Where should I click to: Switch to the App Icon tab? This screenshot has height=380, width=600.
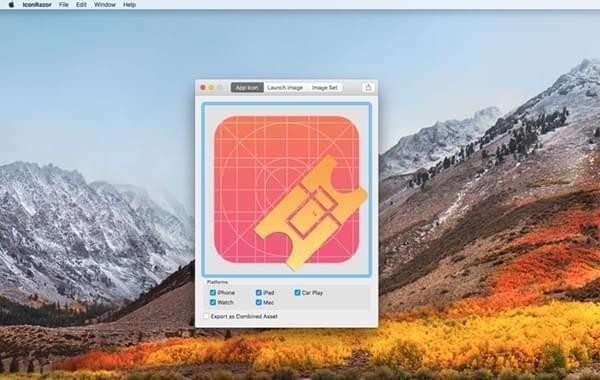pos(247,88)
